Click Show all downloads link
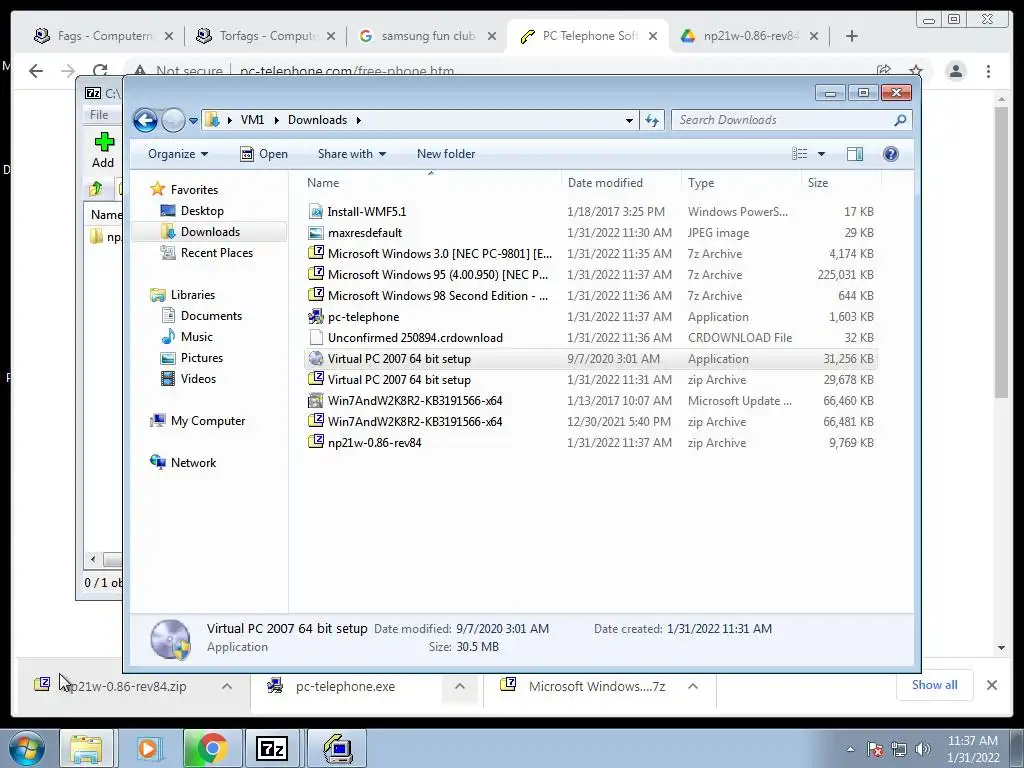The width and height of the screenshot is (1024, 768). pyautogui.click(x=935, y=685)
